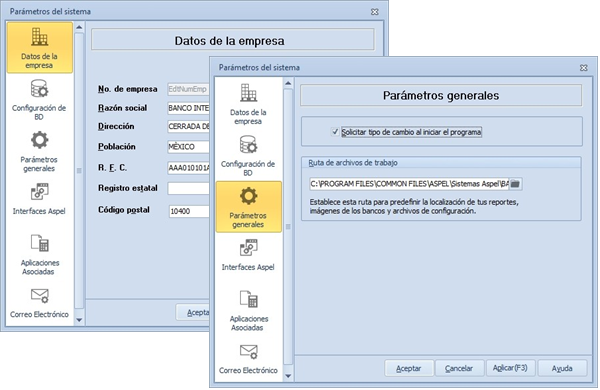Open Correo Electrónico in back window sidebar

[39, 303]
